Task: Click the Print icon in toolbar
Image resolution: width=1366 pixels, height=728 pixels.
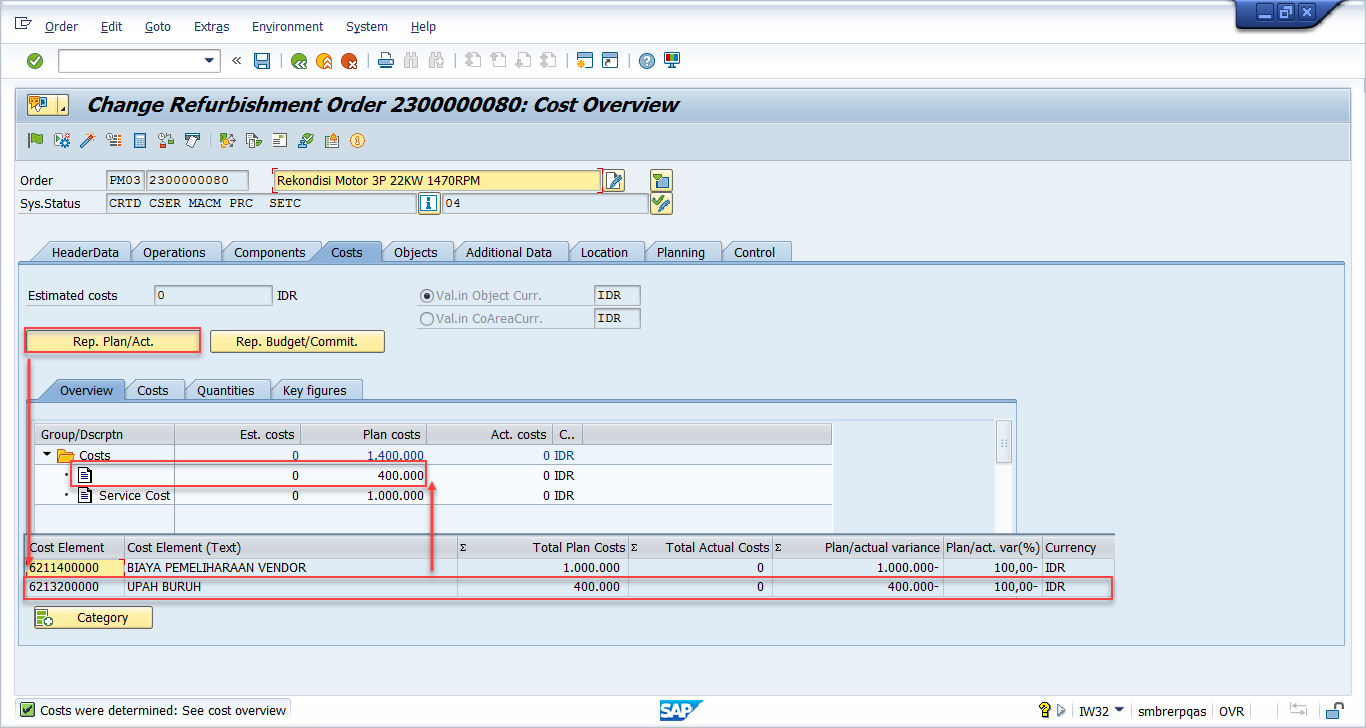Action: [x=386, y=61]
